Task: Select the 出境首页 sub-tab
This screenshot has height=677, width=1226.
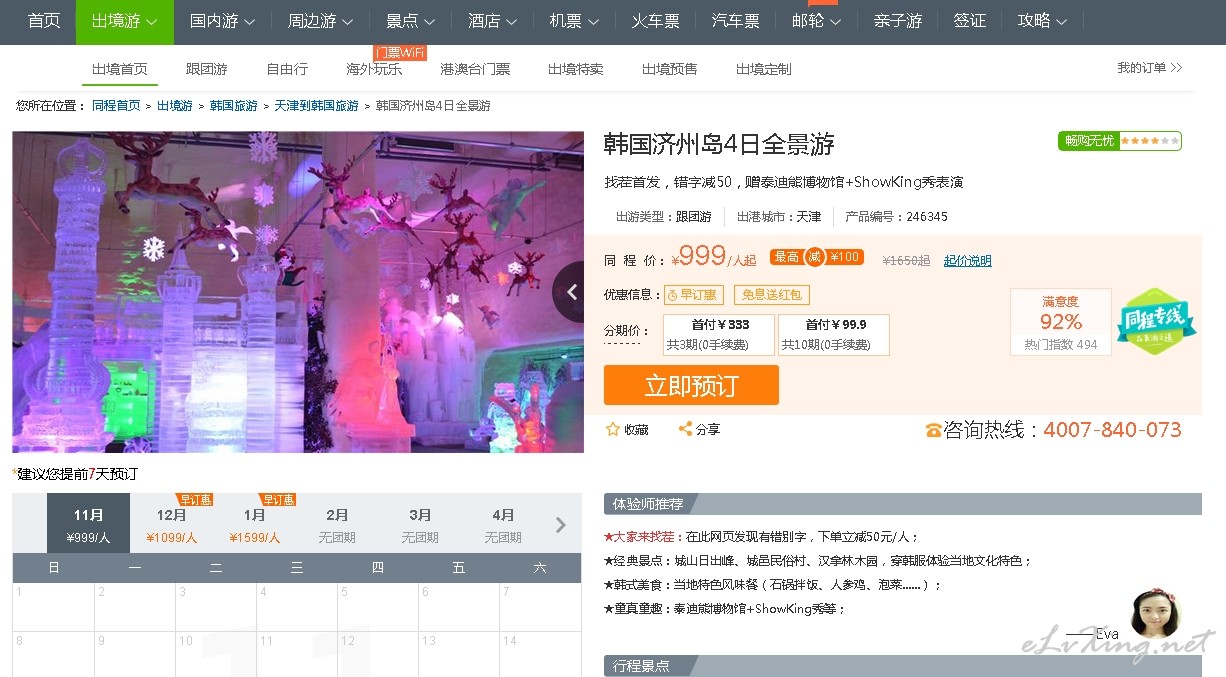Action: (120, 69)
